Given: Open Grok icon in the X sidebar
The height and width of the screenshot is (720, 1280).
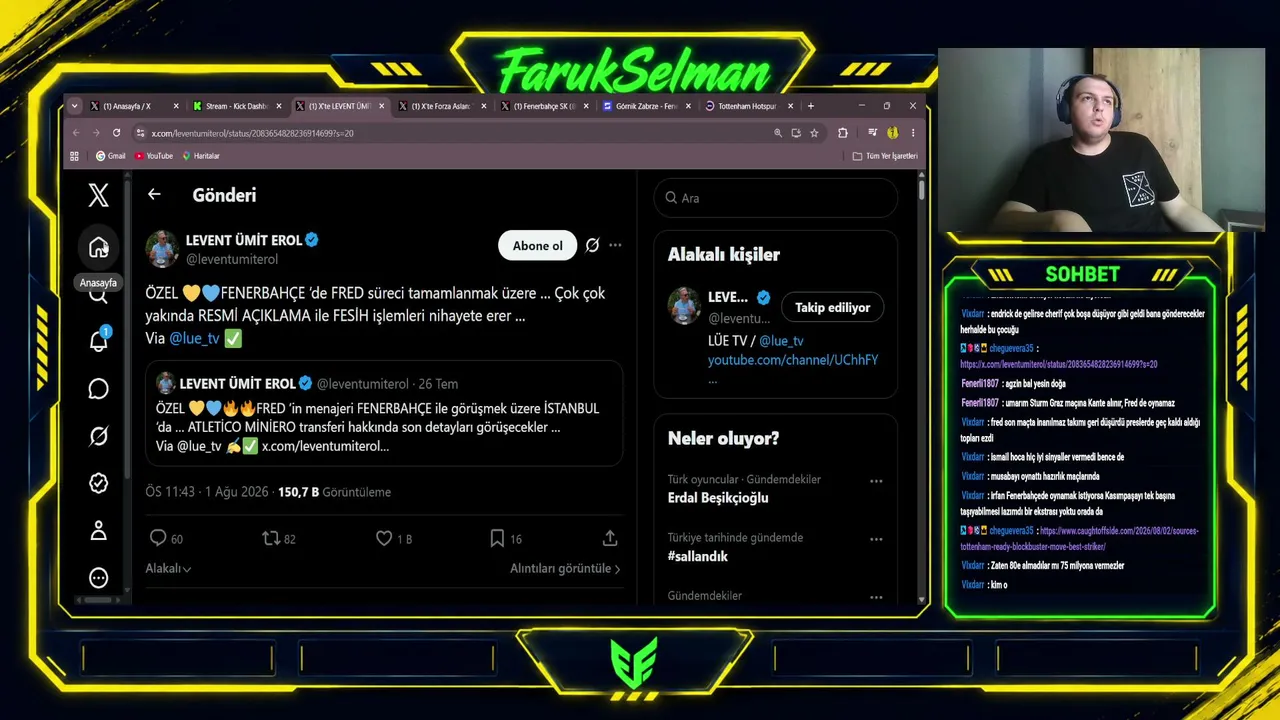Looking at the screenshot, I should point(98,436).
